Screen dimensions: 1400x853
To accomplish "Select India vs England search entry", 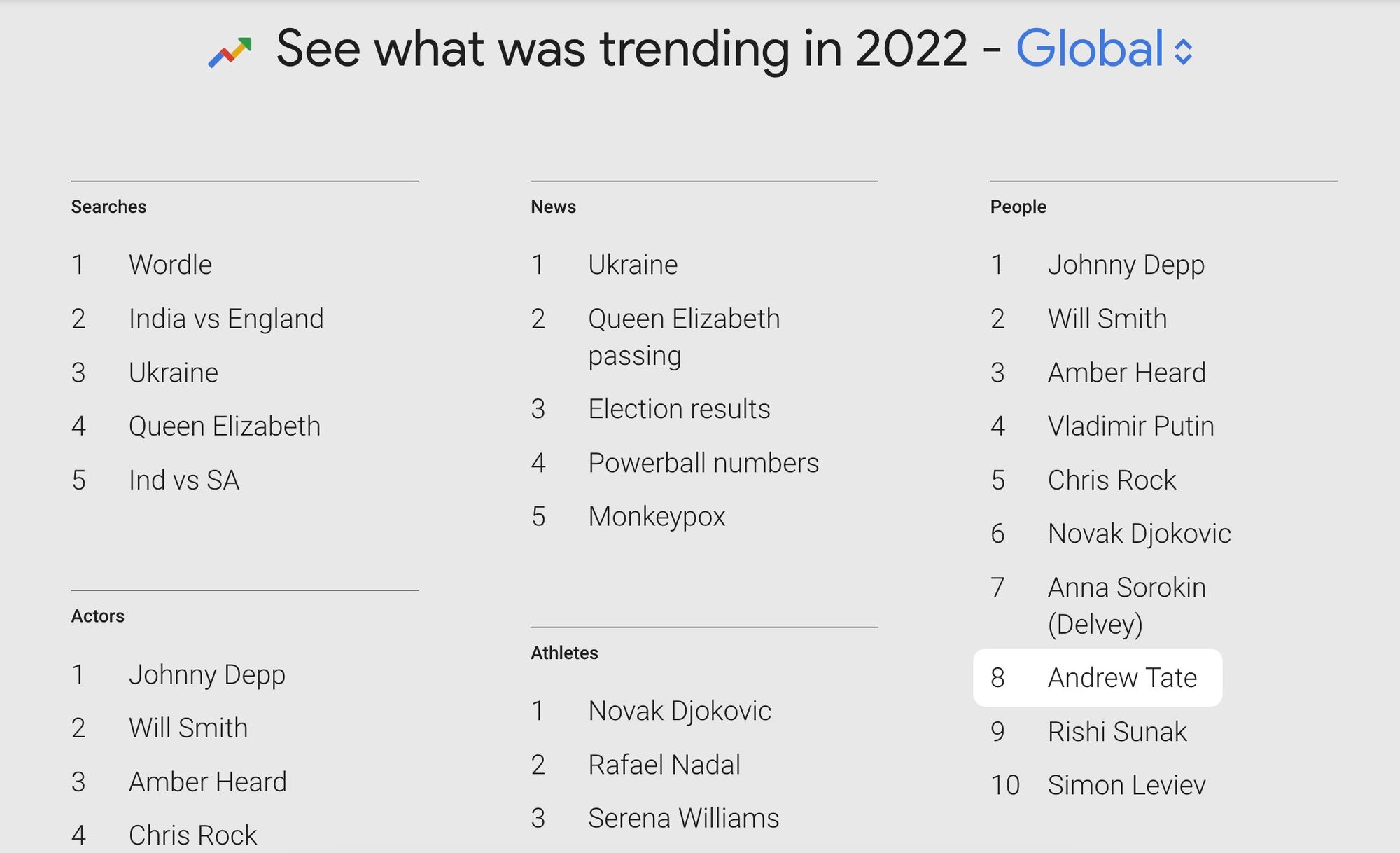I will pos(226,319).
